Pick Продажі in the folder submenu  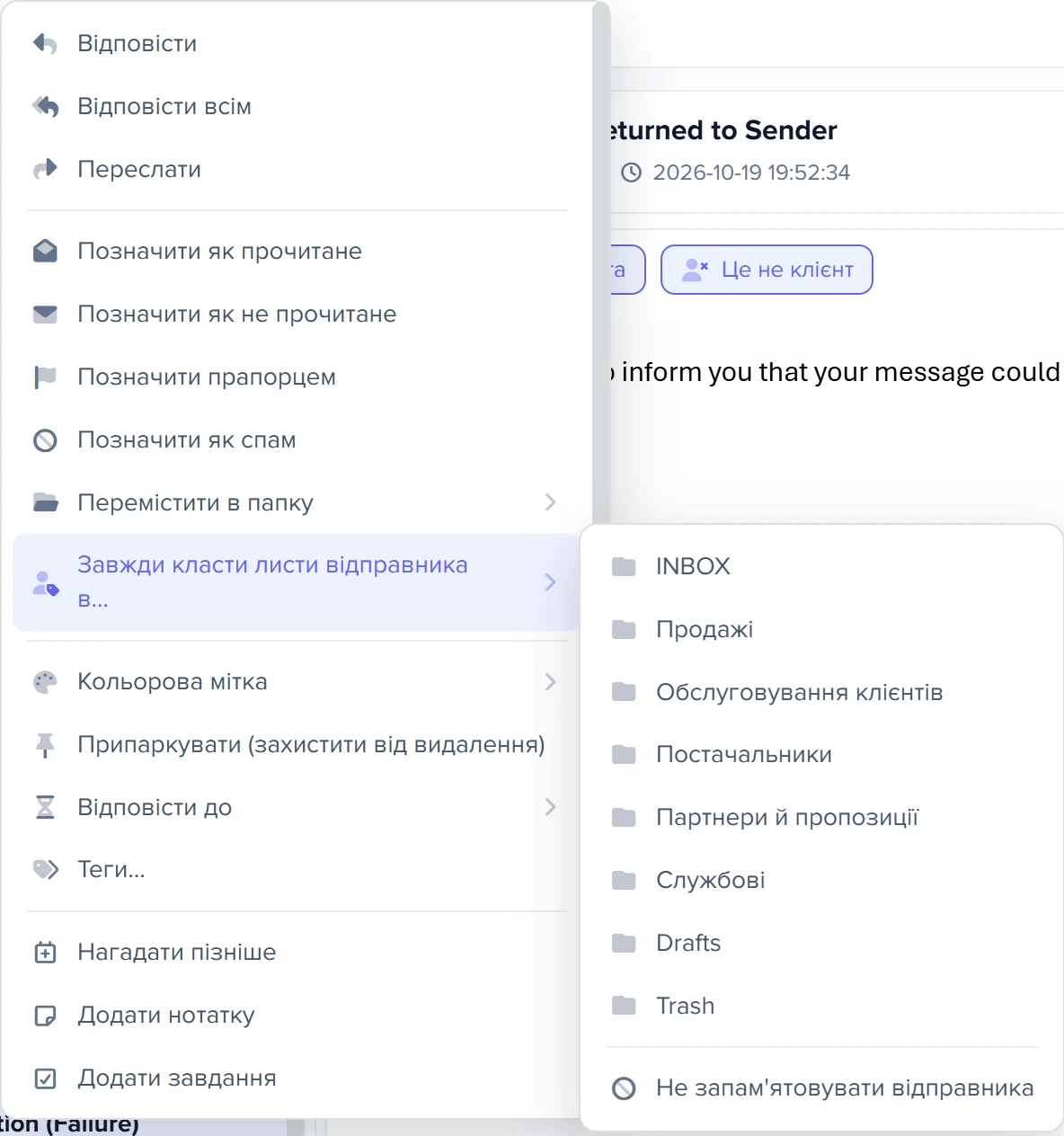point(705,629)
